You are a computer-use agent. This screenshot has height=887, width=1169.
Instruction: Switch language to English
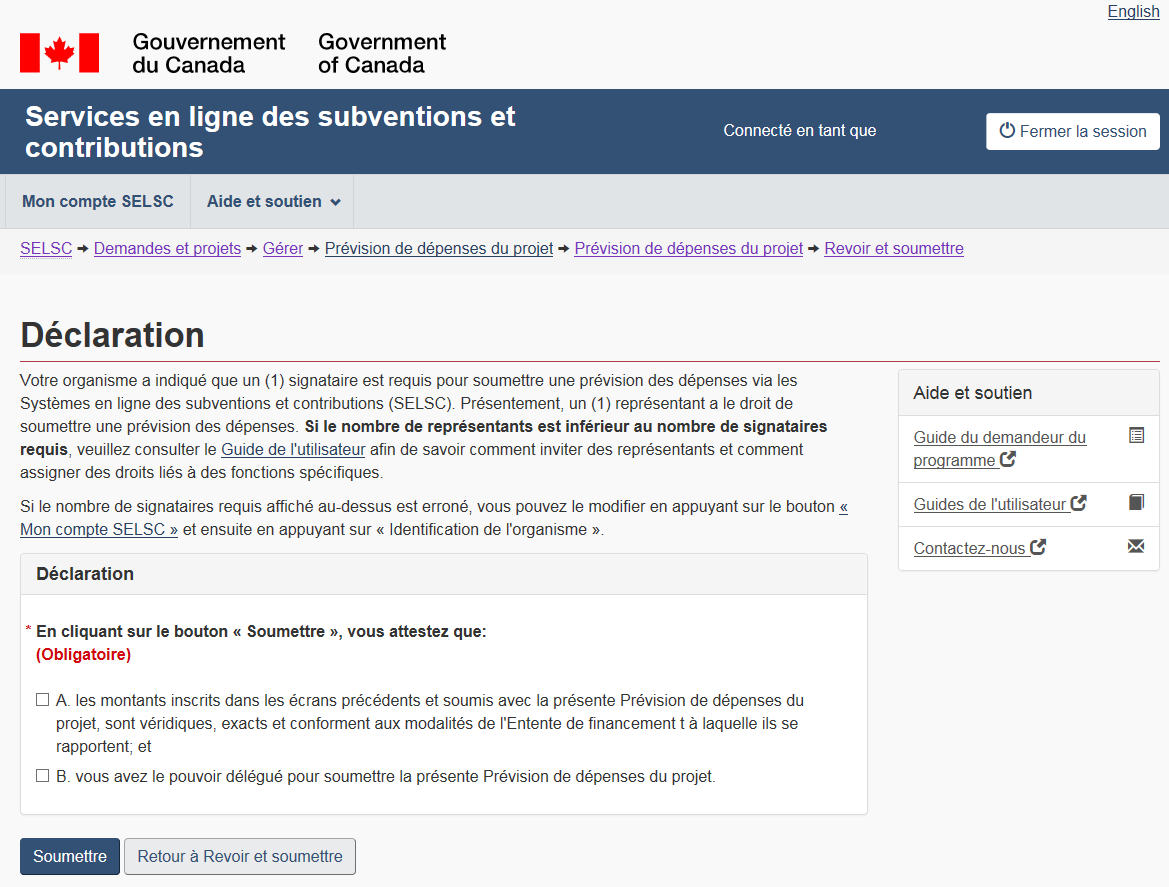tap(1133, 12)
